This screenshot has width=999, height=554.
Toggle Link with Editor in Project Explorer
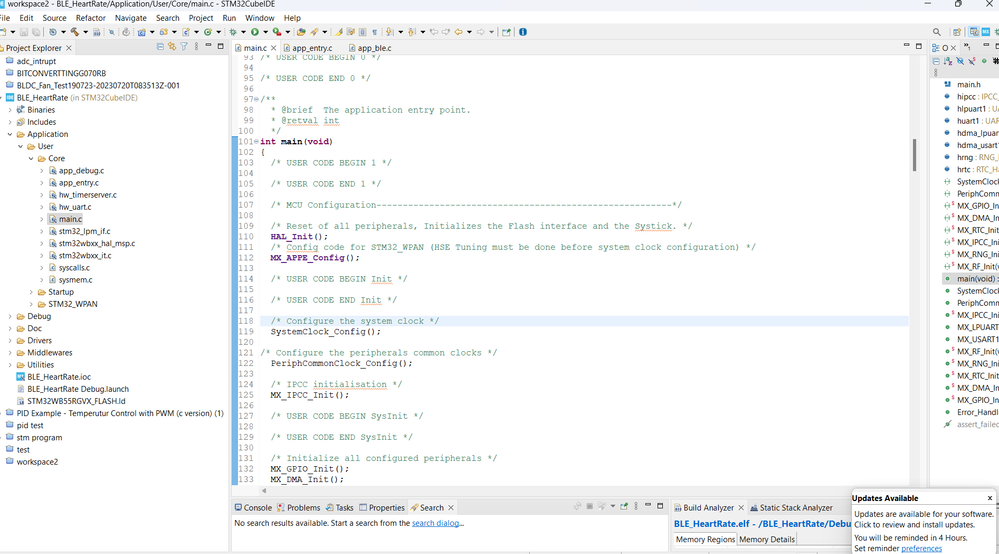click(172, 46)
